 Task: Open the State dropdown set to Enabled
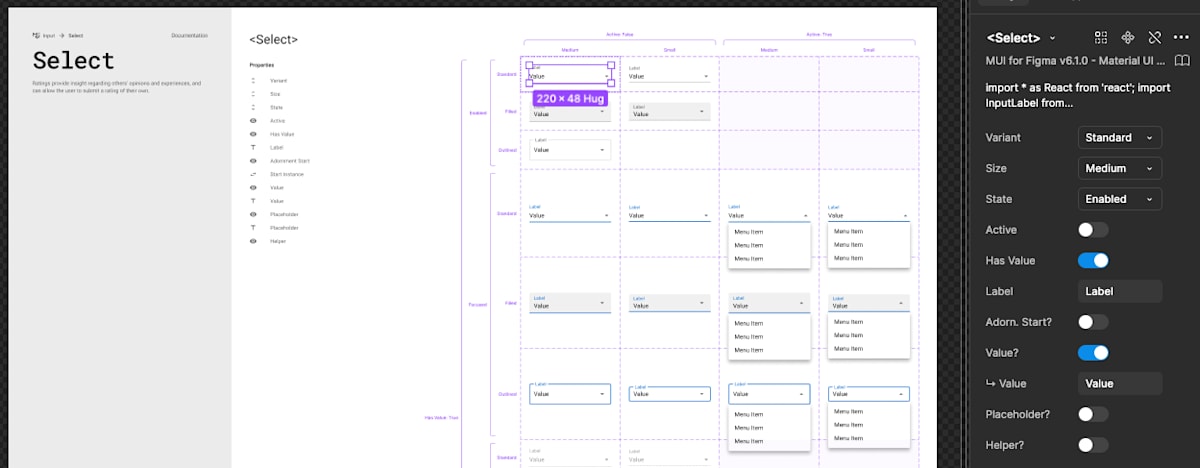pos(1120,199)
